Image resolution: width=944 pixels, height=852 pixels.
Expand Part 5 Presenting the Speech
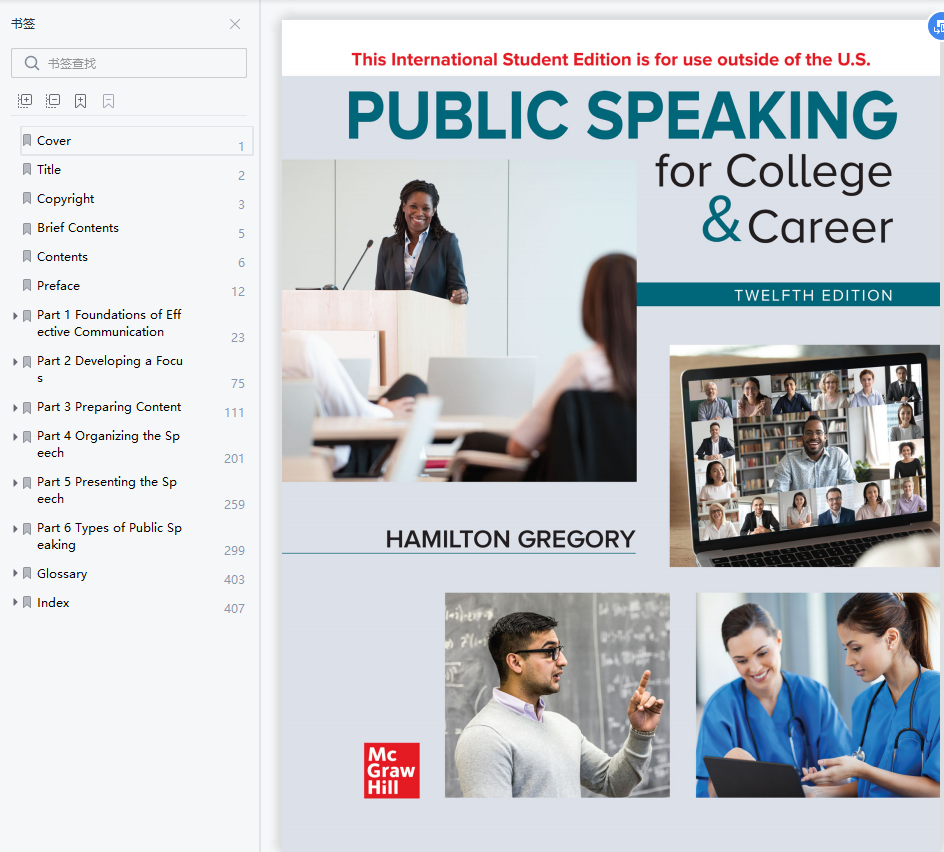15,483
